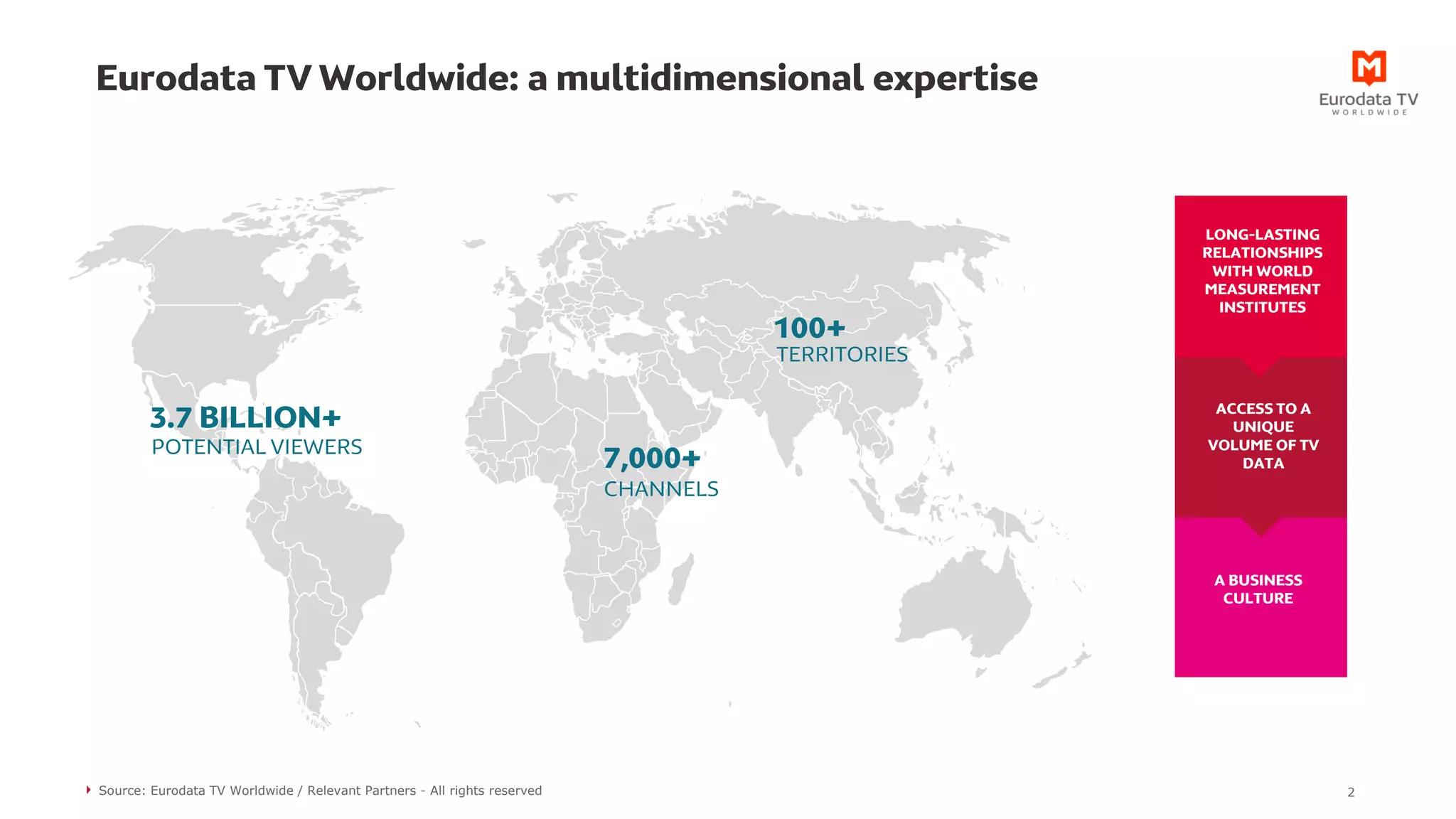Click the 7,000+ statistic number
The image size is (1456, 819).
652,459
